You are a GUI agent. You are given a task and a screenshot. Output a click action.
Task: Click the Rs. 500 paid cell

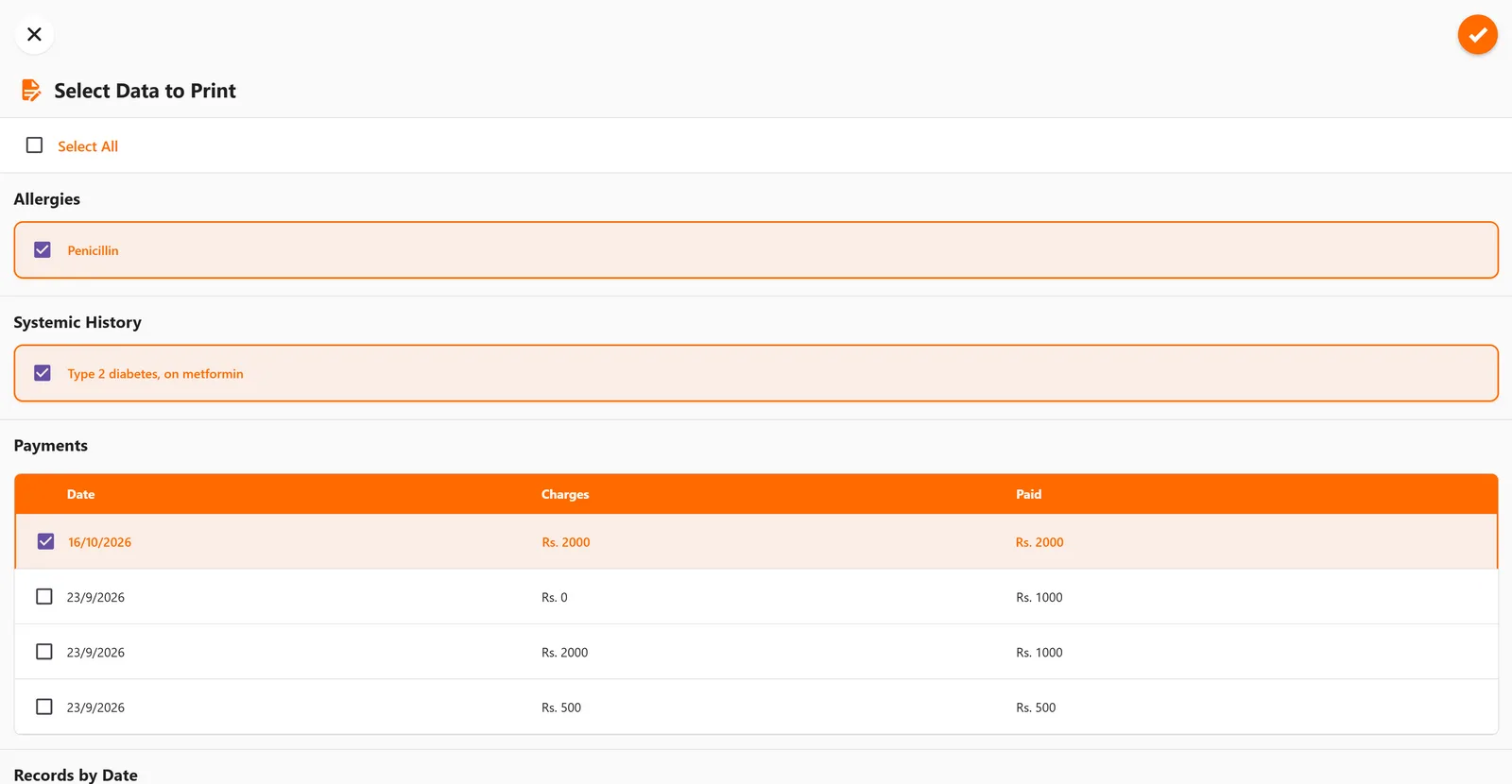coord(1036,707)
